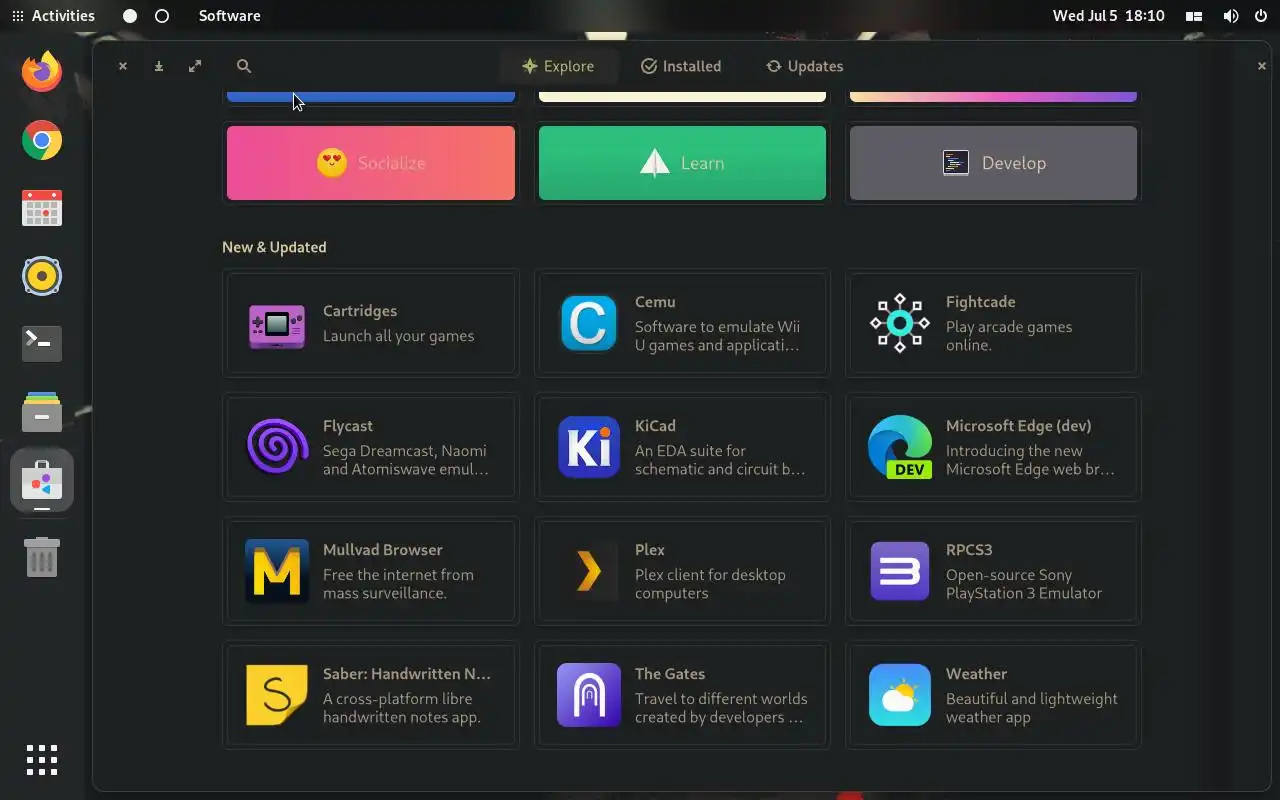The height and width of the screenshot is (800, 1280).
Task: Click the 'Microsoft Edge (dev)' title
Action: pyautogui.click(x=1018, y=426)
